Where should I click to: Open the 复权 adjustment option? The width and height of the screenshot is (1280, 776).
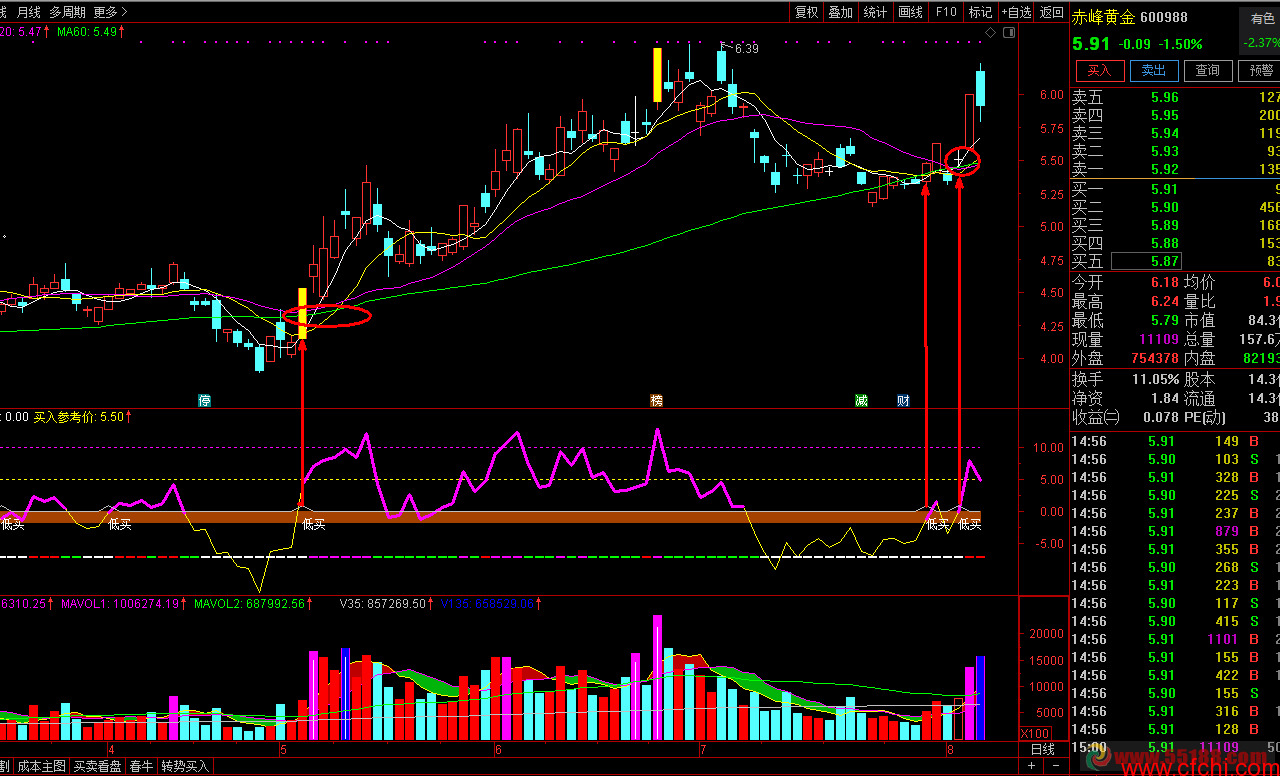pyautogui.click(x=806, y=12)
